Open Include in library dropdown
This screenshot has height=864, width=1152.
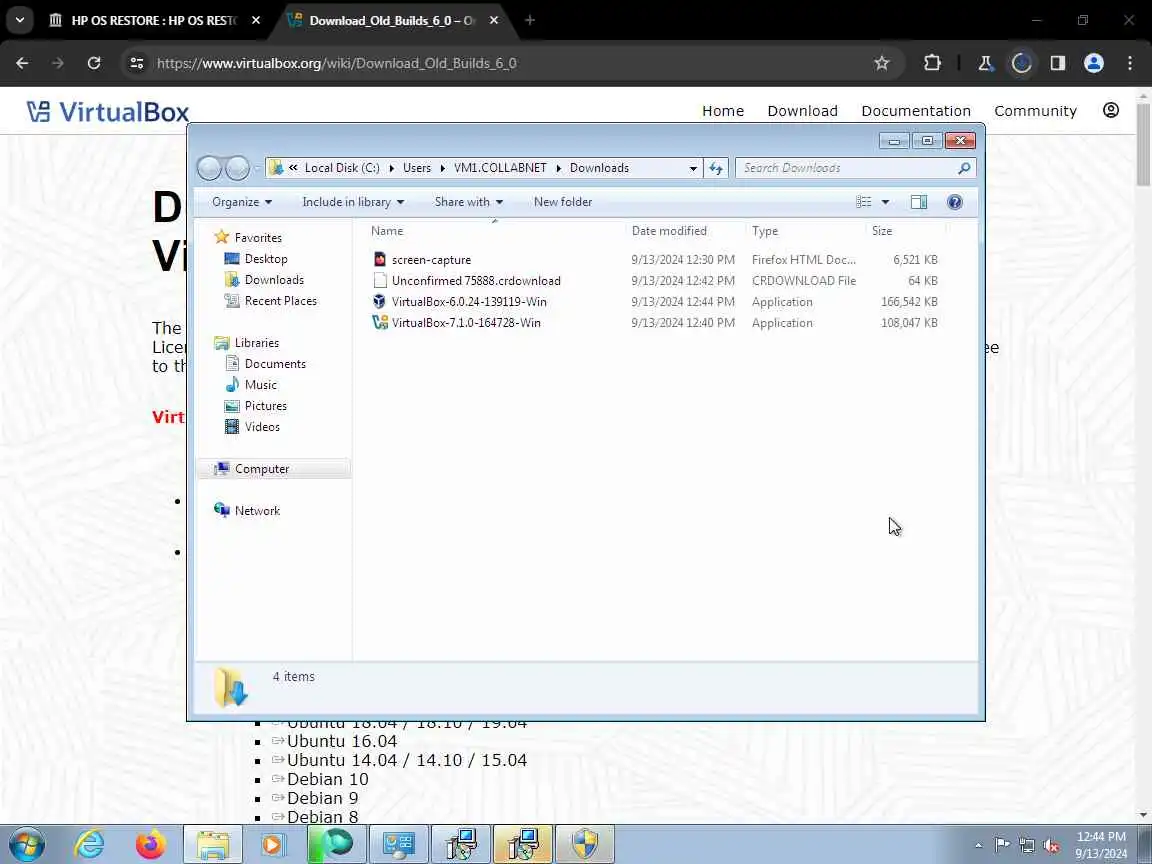[x=353, y=202]
